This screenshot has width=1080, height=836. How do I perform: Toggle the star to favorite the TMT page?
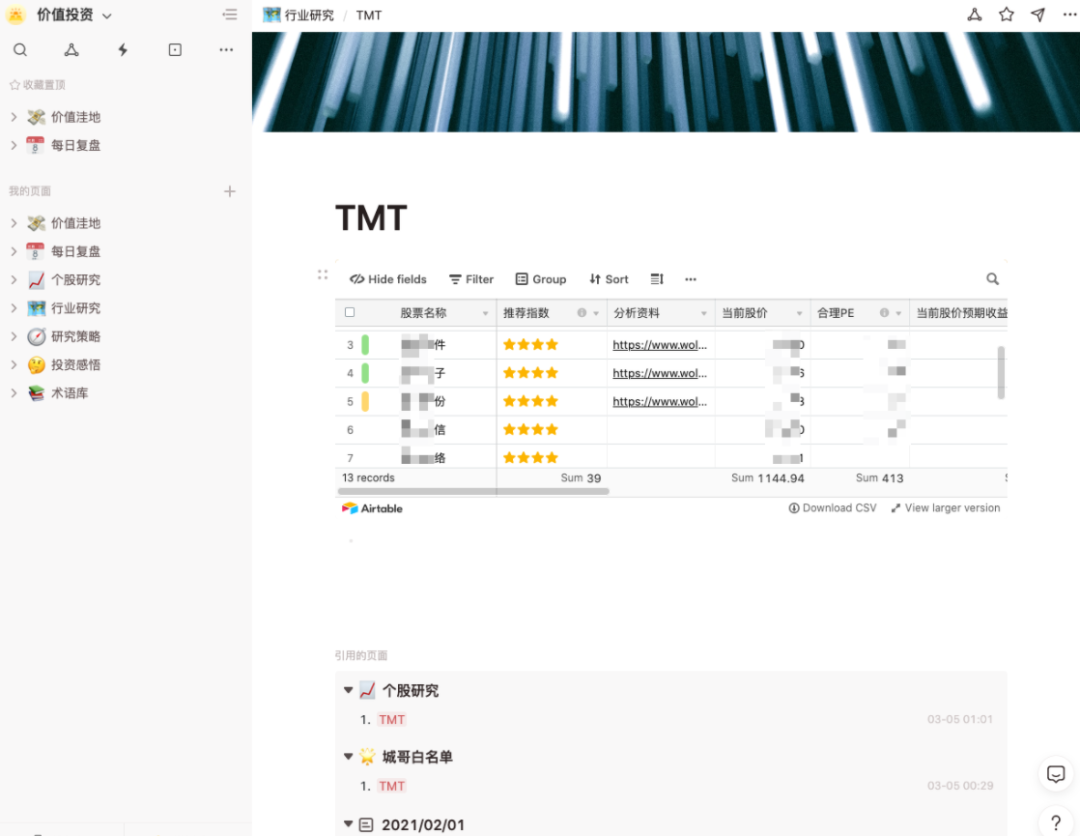coord(1006,15)
